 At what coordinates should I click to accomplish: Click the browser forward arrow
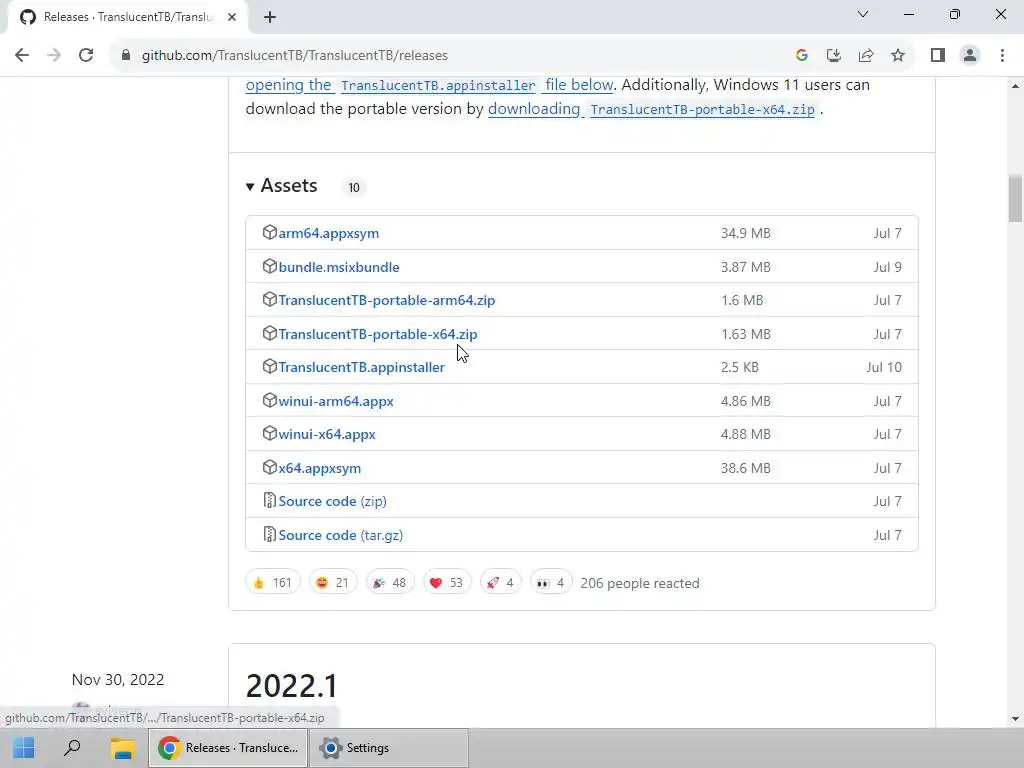tap(54, 56)
